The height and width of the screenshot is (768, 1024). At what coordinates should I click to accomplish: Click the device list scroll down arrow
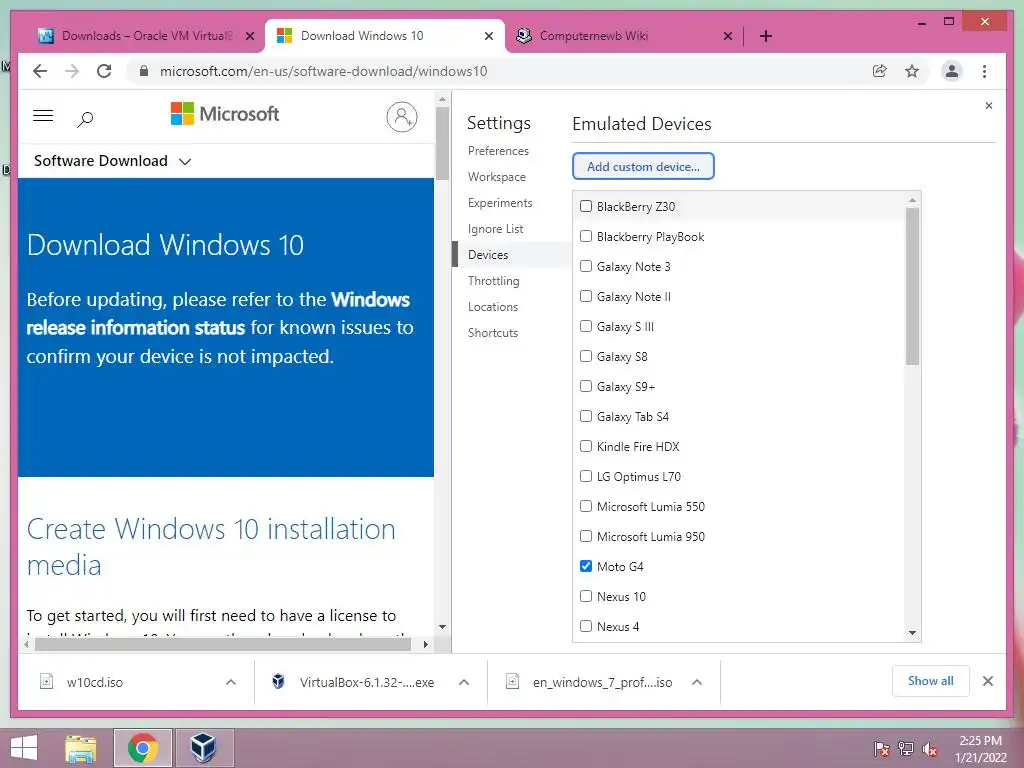912,633
